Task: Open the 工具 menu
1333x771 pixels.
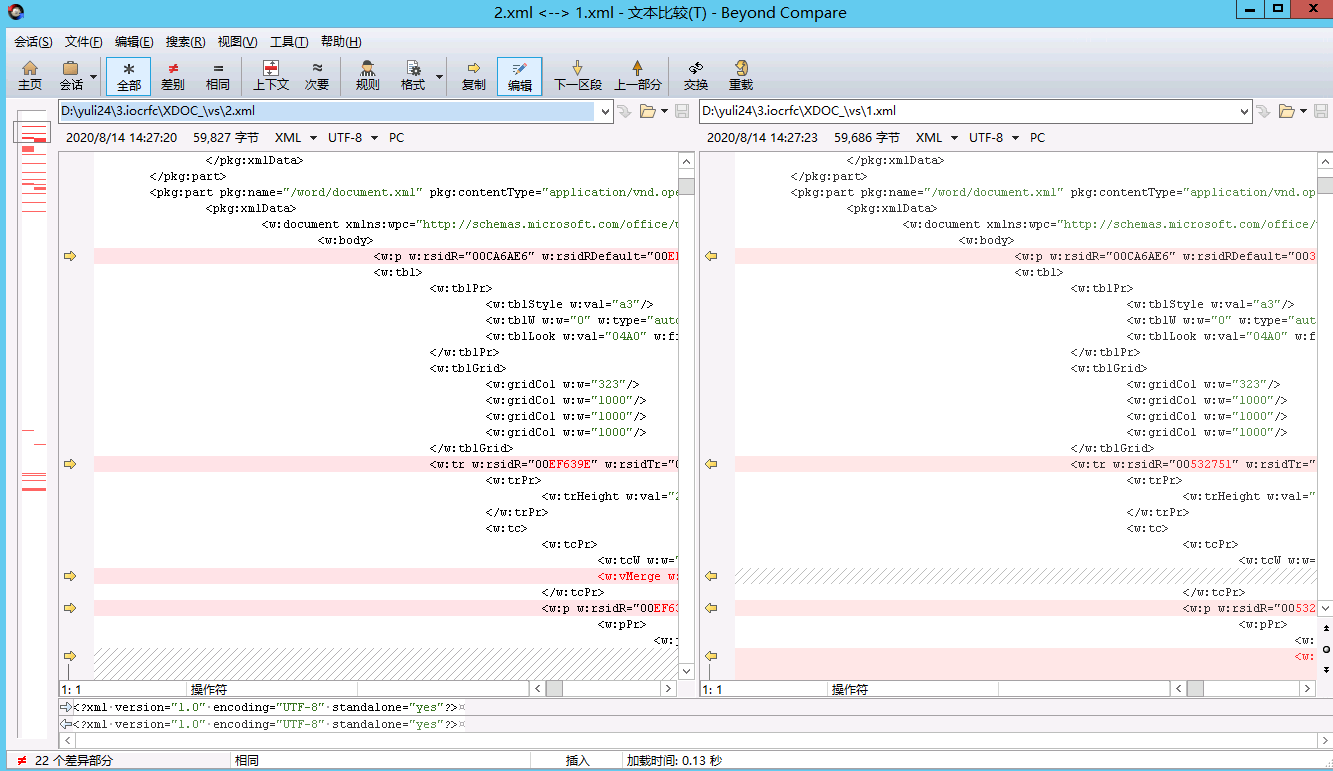Action: click(290, 41)
